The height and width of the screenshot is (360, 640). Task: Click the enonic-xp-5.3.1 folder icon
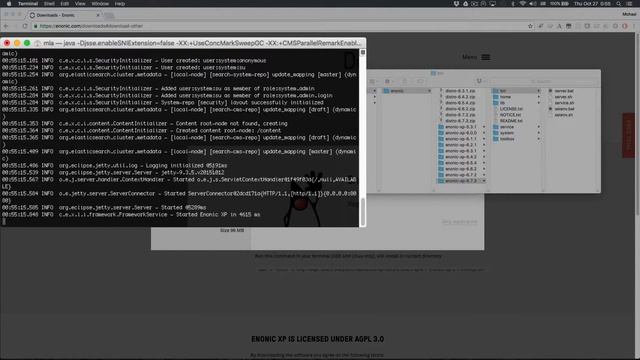click(x=441, y=127)
